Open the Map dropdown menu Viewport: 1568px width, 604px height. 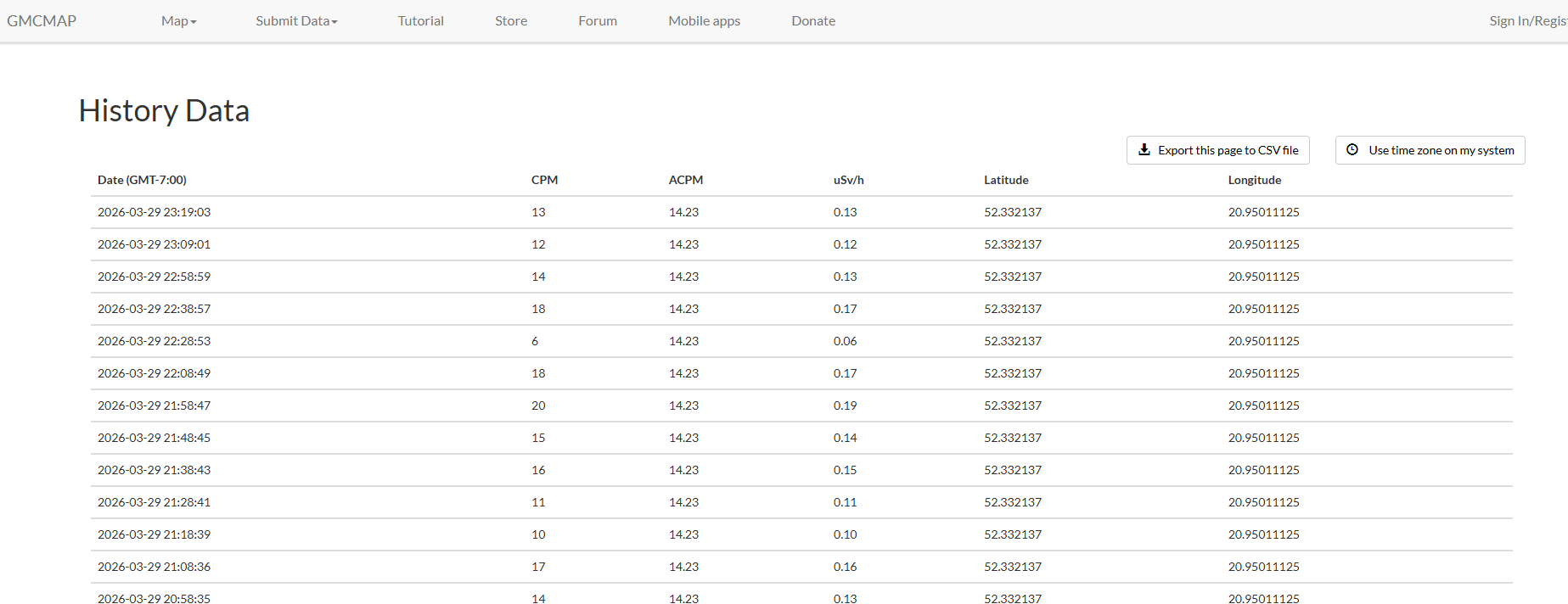(x=178, y=21)
